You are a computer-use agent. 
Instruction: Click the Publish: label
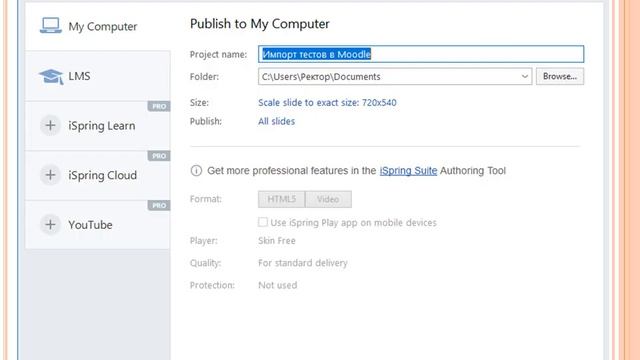(x=206, y=121)
